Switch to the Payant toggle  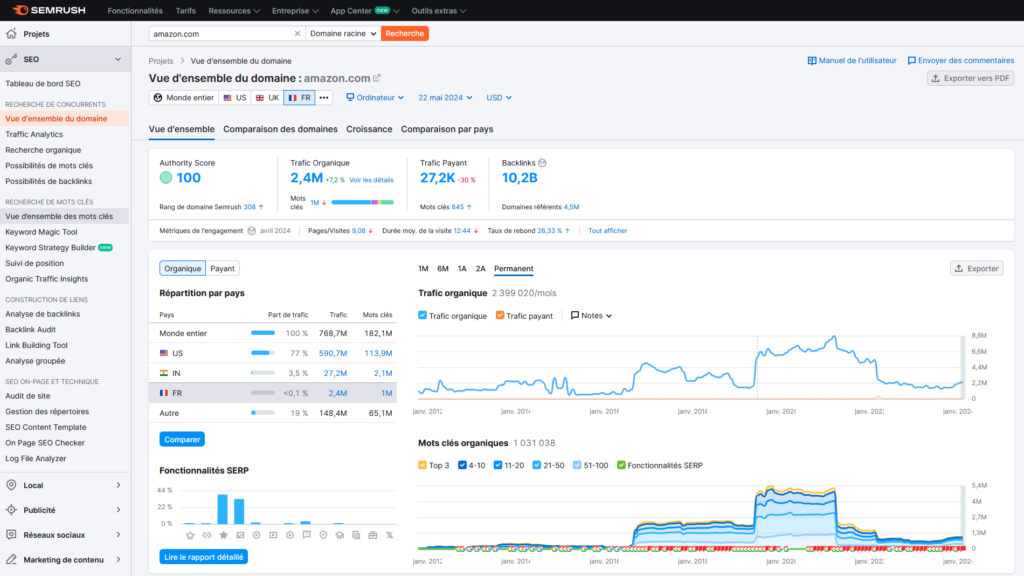pyautogui.click(x=222, y=268)
